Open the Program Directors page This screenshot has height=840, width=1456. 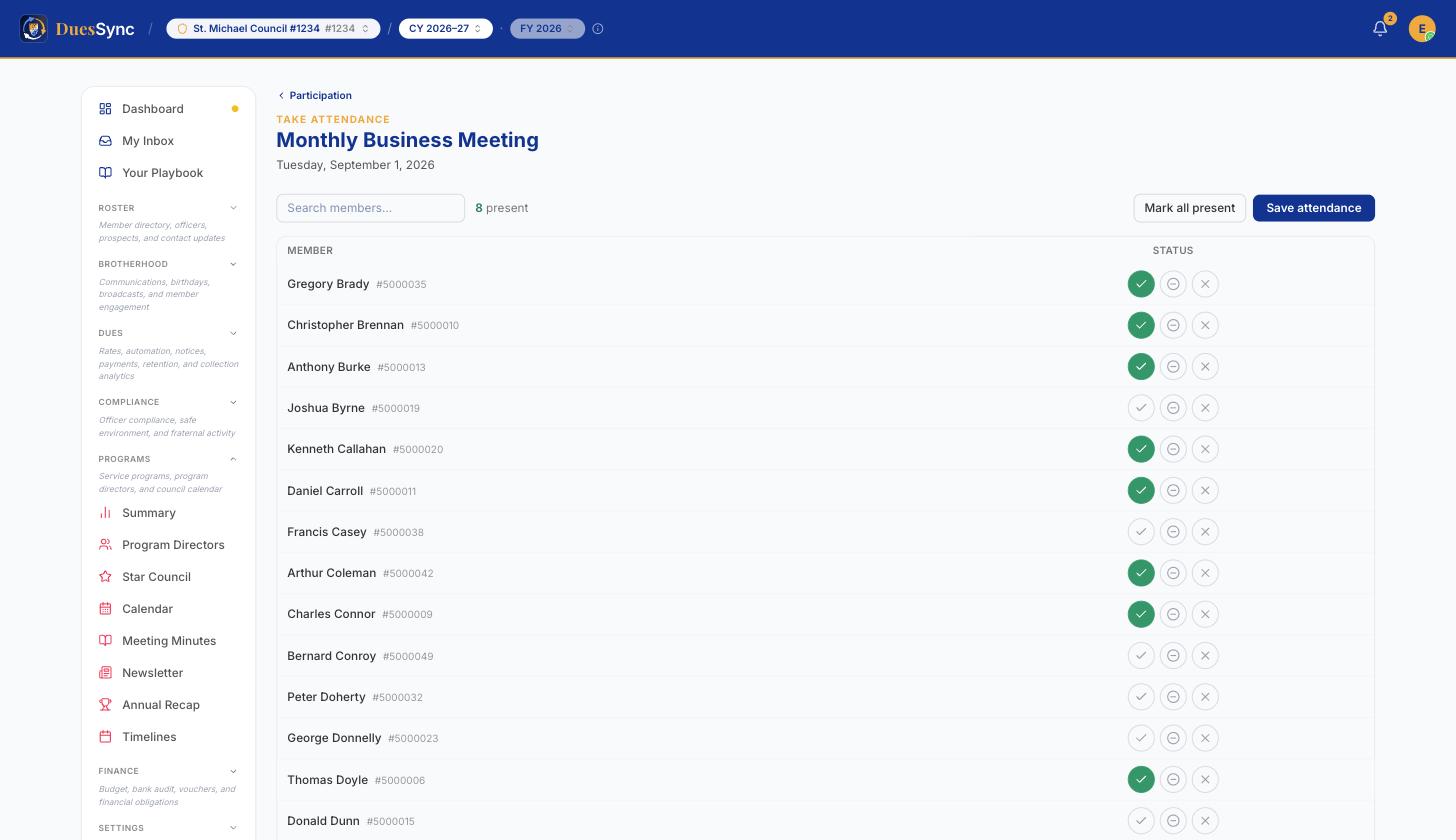(x=168, y=545)
